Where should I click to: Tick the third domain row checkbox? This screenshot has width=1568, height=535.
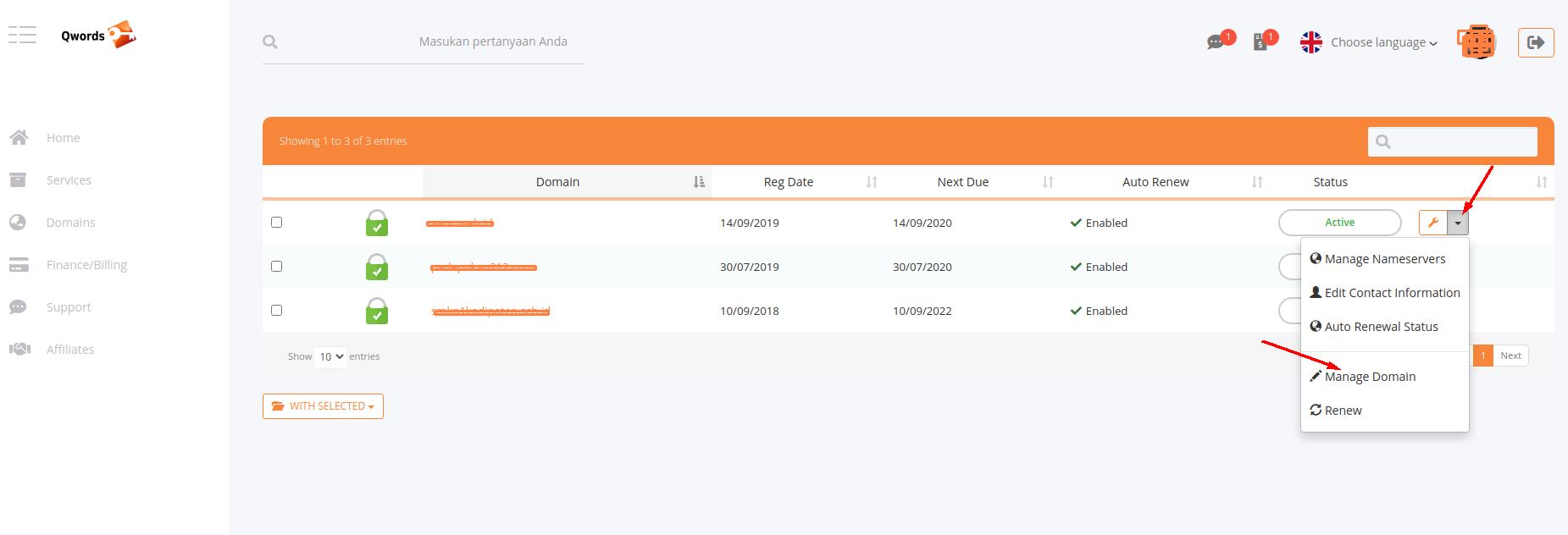click(276, 311)
